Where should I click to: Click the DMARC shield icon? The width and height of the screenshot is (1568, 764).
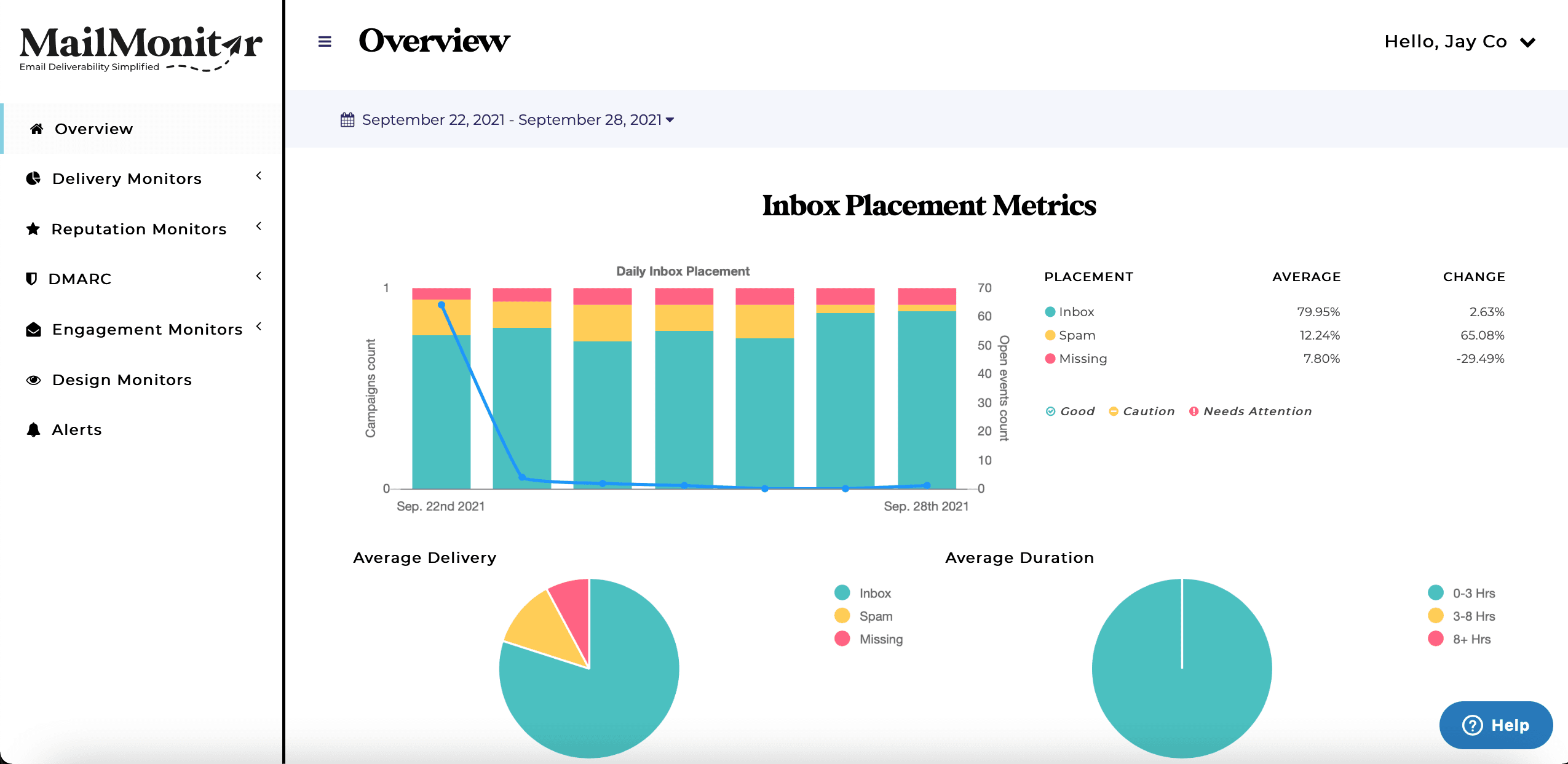pos(31,279)
